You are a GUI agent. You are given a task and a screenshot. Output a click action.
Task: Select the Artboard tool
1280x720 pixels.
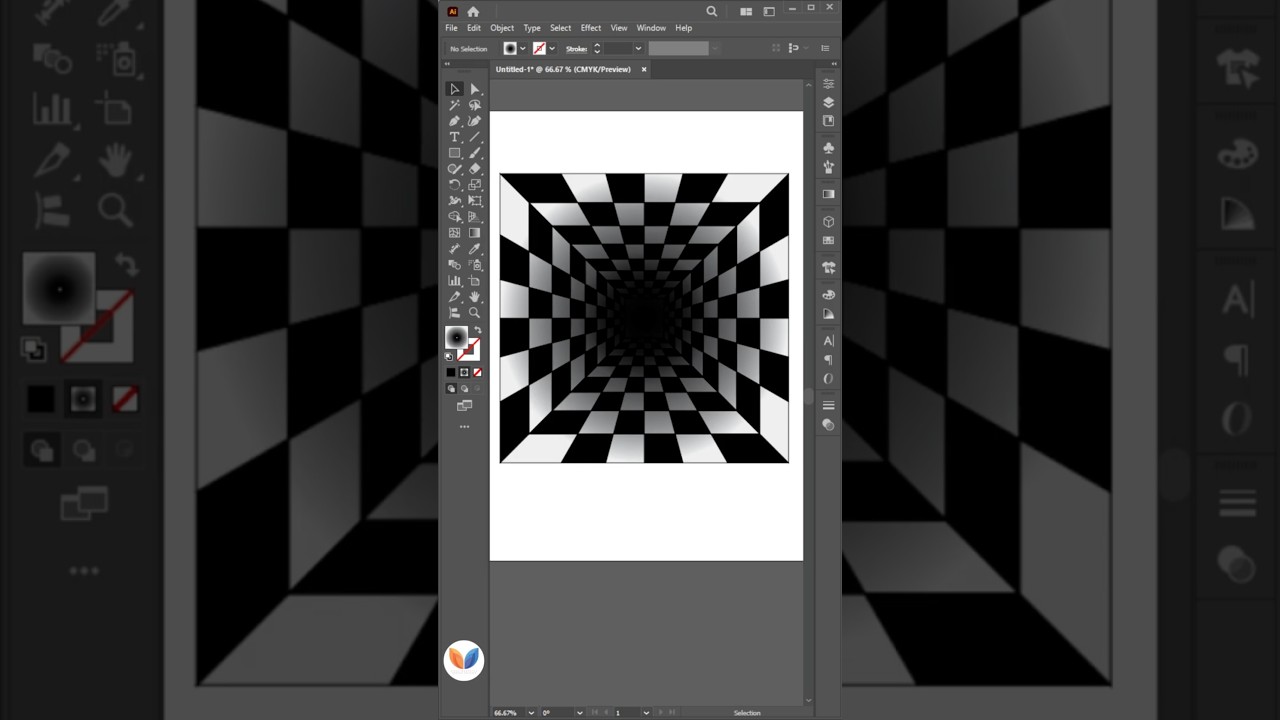point(475,281)
